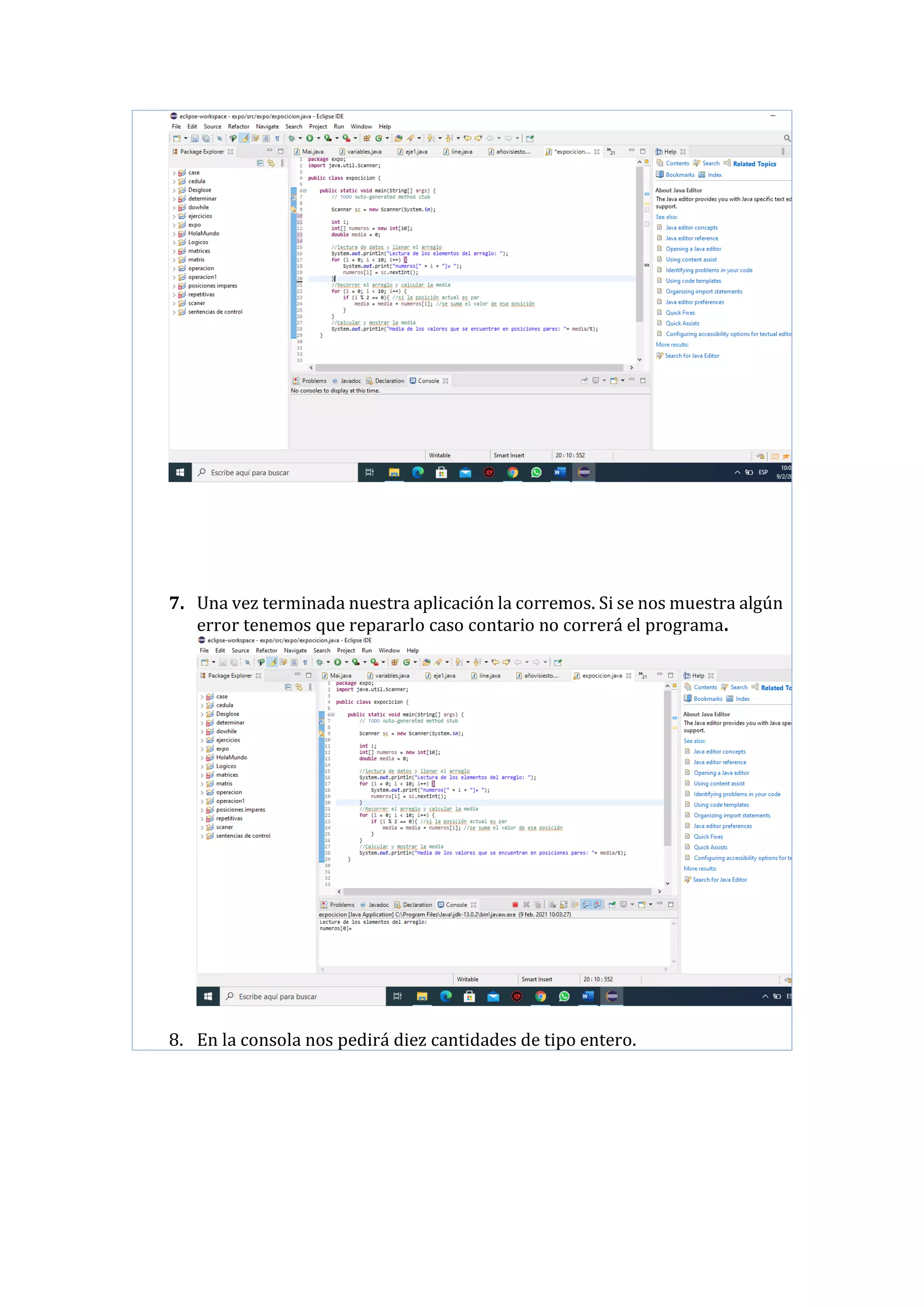
Task: Open the hidden editors list »21 in the lower window
Action: [x=643, y=676]
